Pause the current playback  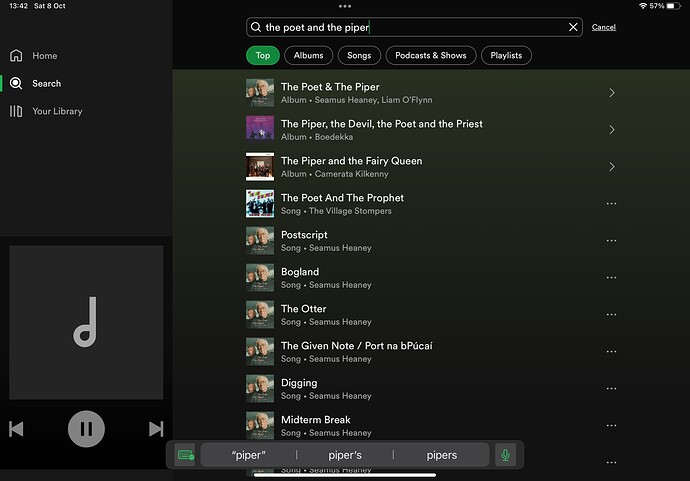point(86,429)
